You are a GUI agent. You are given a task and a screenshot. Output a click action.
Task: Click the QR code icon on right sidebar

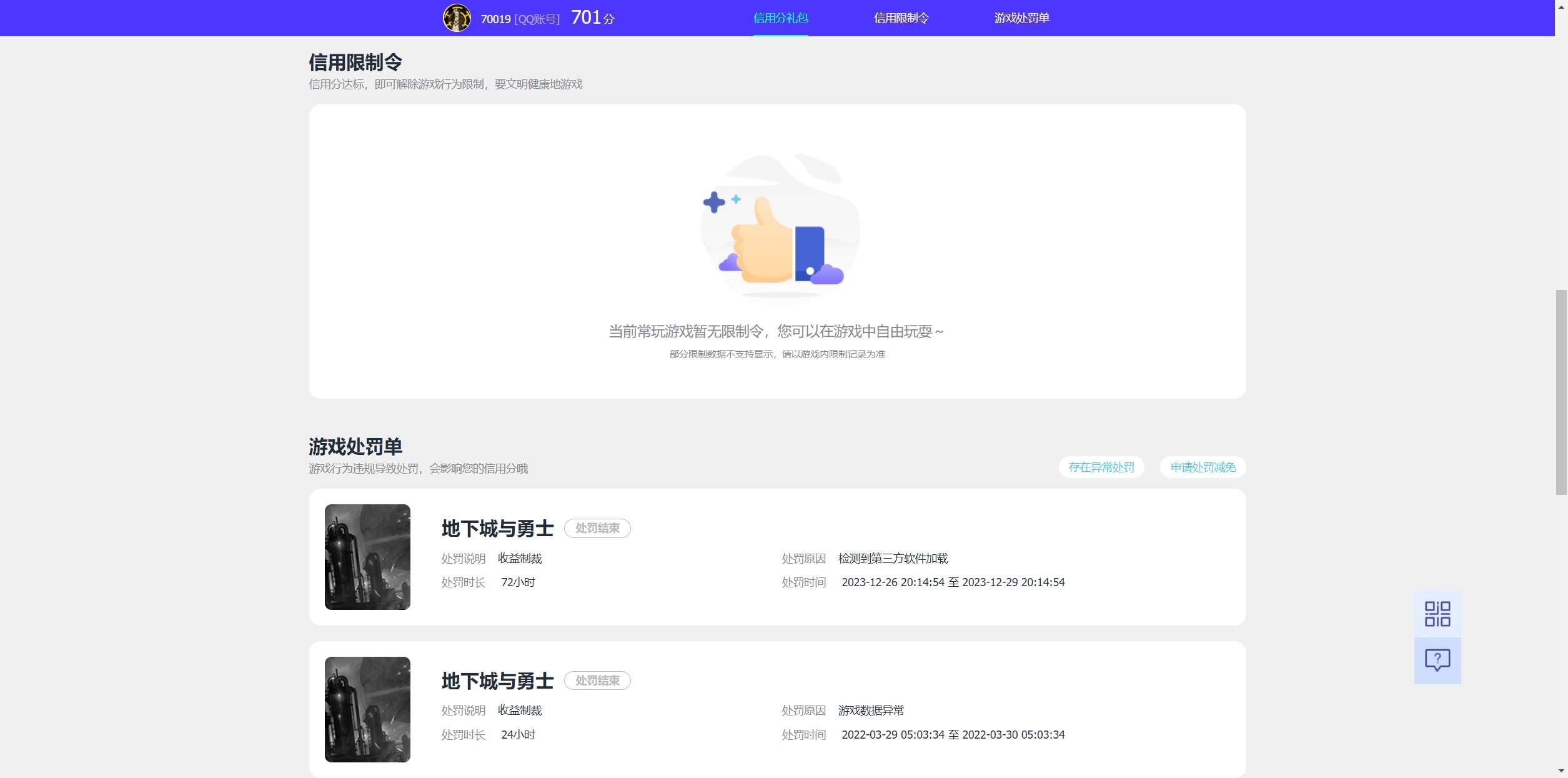tap(1437, 614)
